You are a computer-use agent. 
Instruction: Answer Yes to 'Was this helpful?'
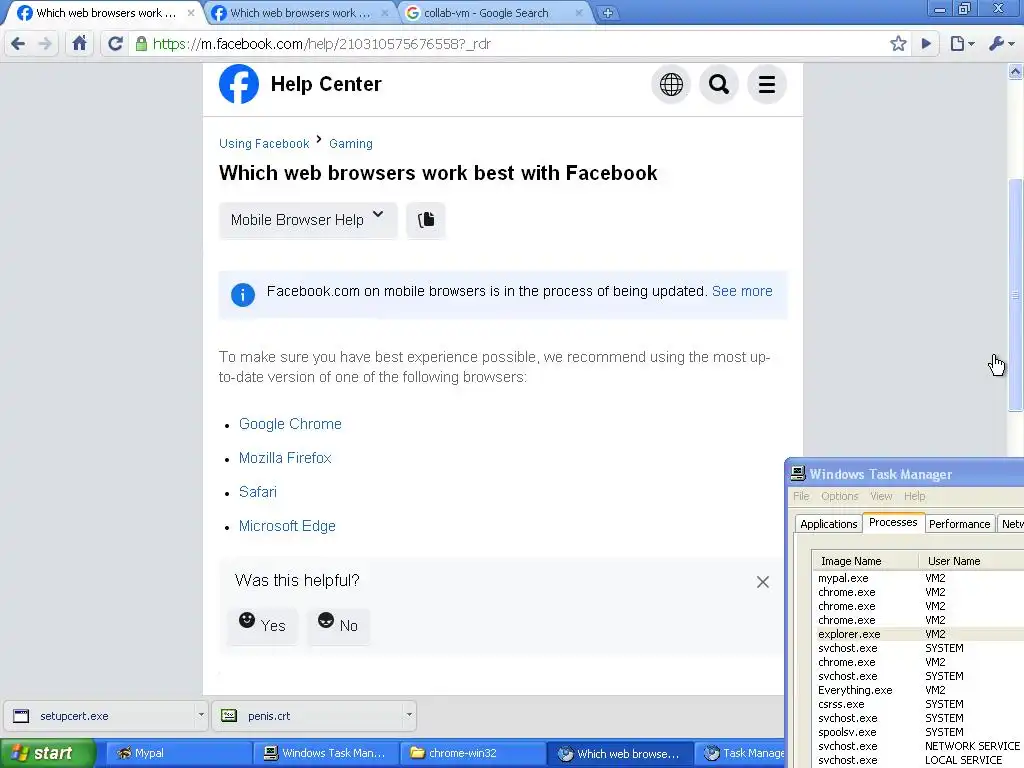coord(262,625)
